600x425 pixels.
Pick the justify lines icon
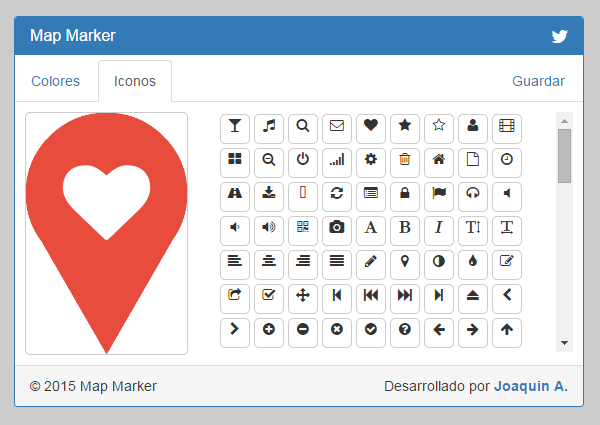(337, 265)
